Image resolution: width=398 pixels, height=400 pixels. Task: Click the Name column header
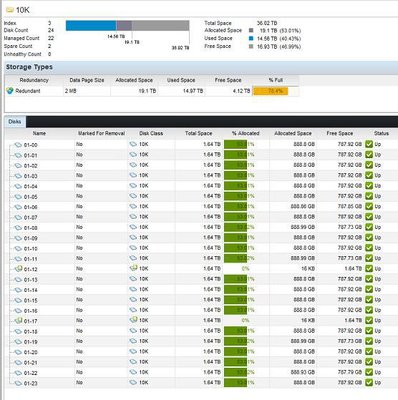pos(39,133)
